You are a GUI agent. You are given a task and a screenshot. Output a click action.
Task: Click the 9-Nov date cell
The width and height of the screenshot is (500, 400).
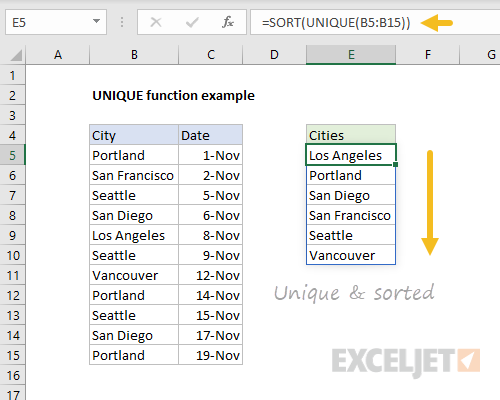coord(211,255)
